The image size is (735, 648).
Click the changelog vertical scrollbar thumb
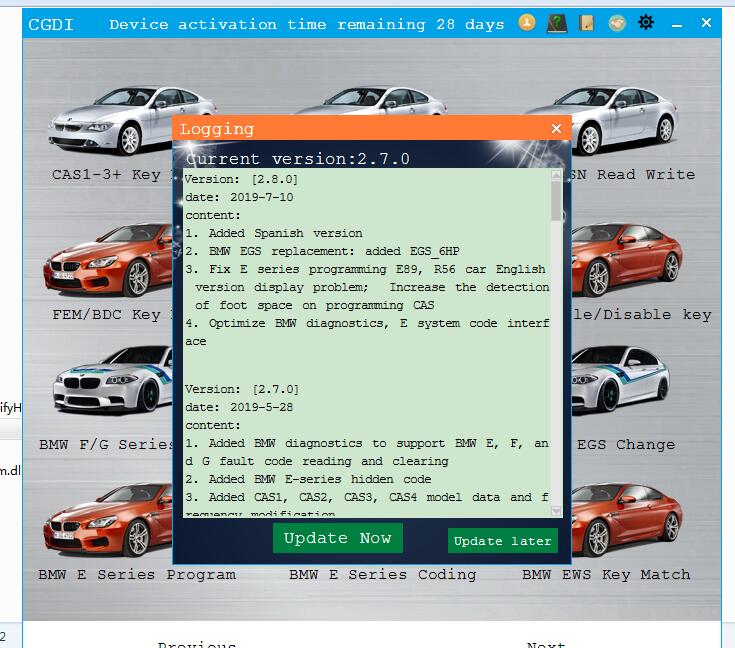(557, 195)
